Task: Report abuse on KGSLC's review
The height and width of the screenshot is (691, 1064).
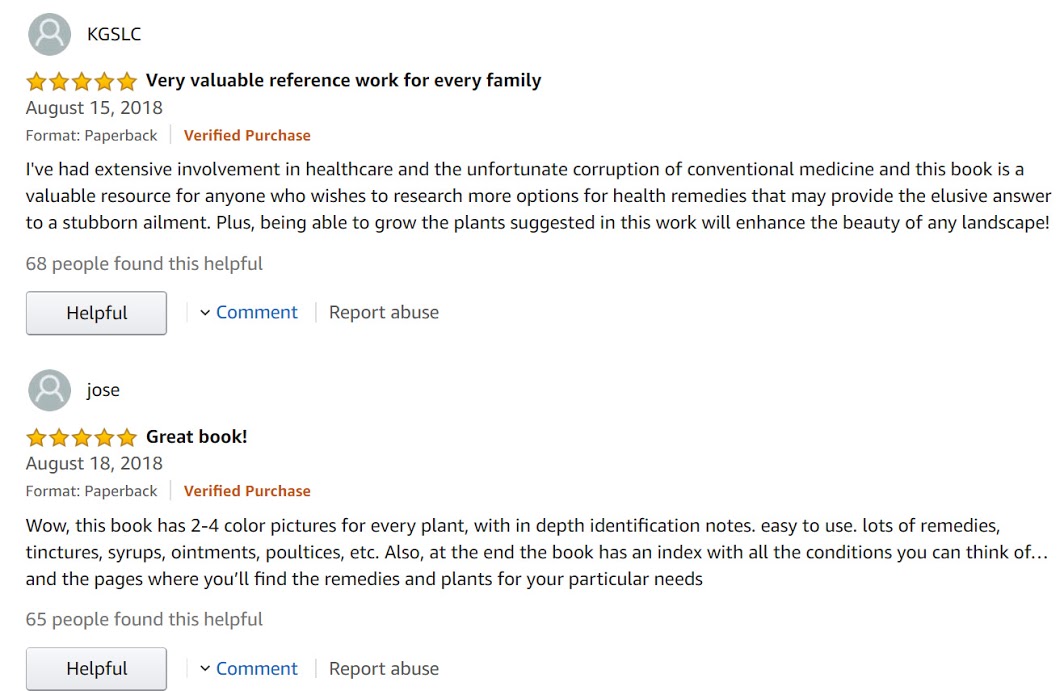Action: click(384, 312)
